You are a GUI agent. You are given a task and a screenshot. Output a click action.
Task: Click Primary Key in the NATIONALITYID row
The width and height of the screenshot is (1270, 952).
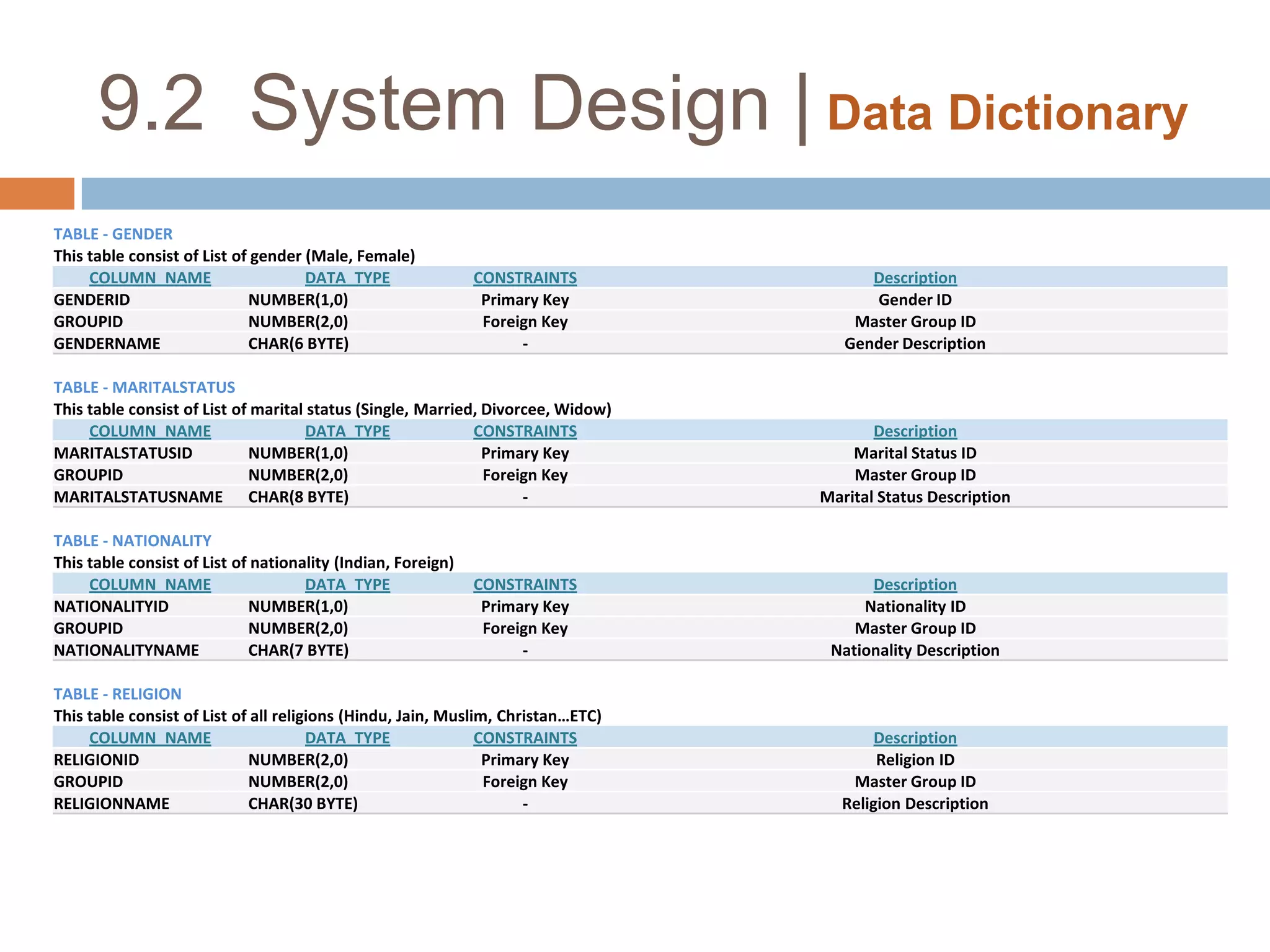click(x=525, y=607)
